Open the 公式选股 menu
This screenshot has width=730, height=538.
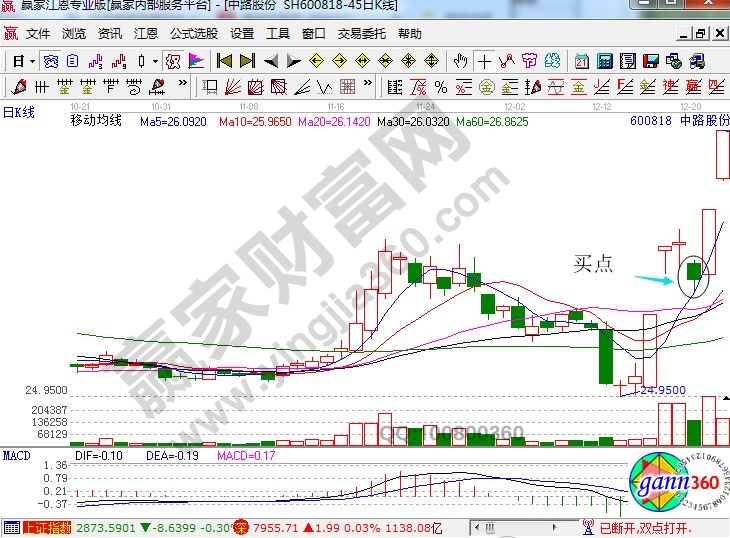193,33
